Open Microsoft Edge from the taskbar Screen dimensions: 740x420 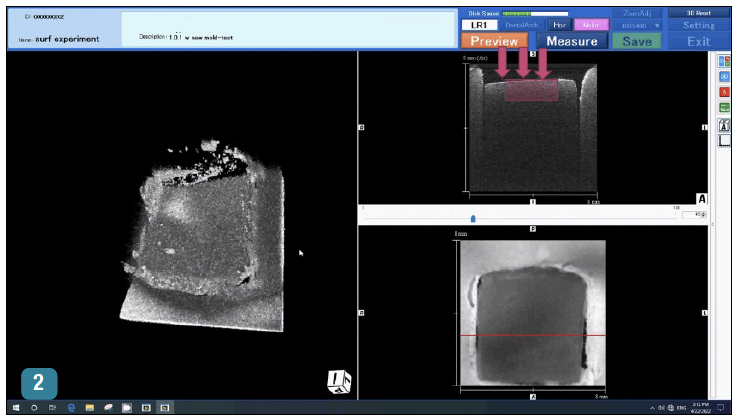[x=71, y=408]
